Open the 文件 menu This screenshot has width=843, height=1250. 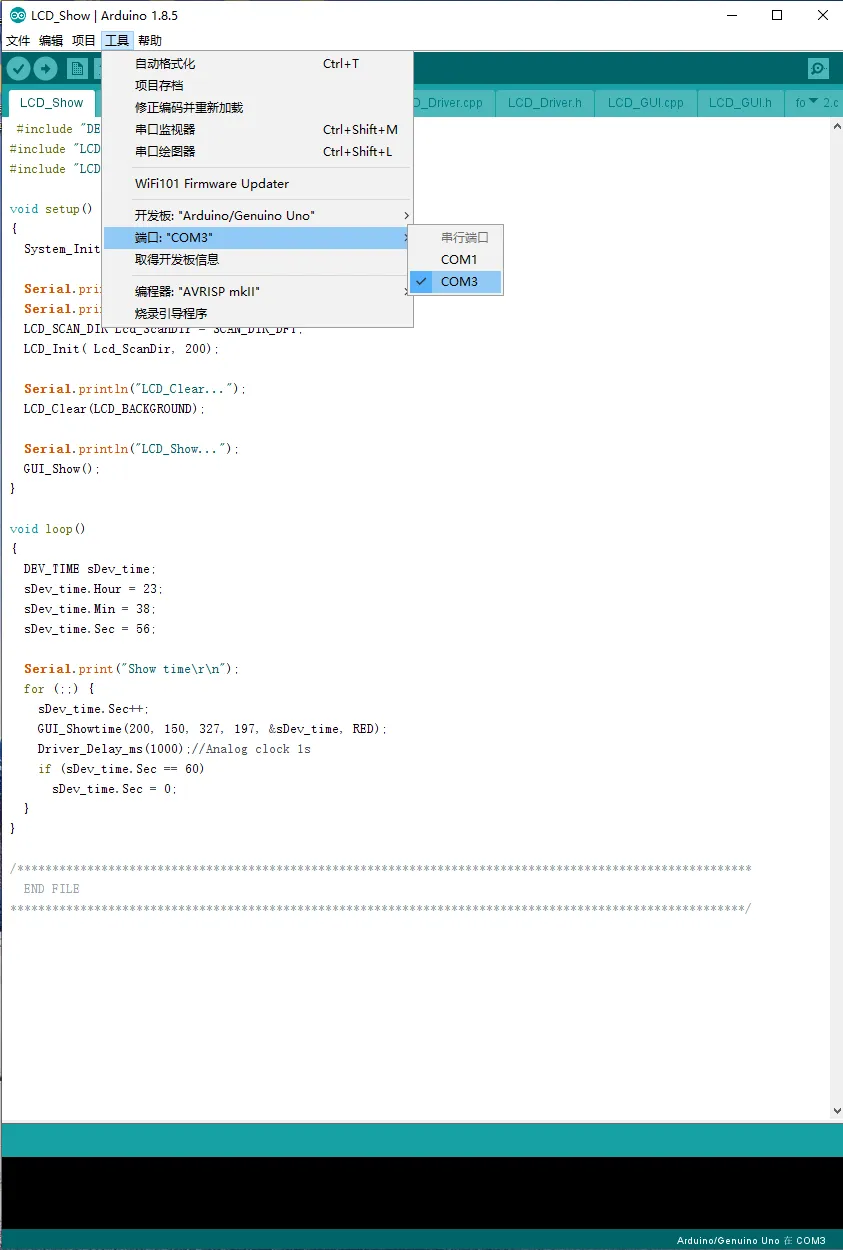tap(18, 40)
